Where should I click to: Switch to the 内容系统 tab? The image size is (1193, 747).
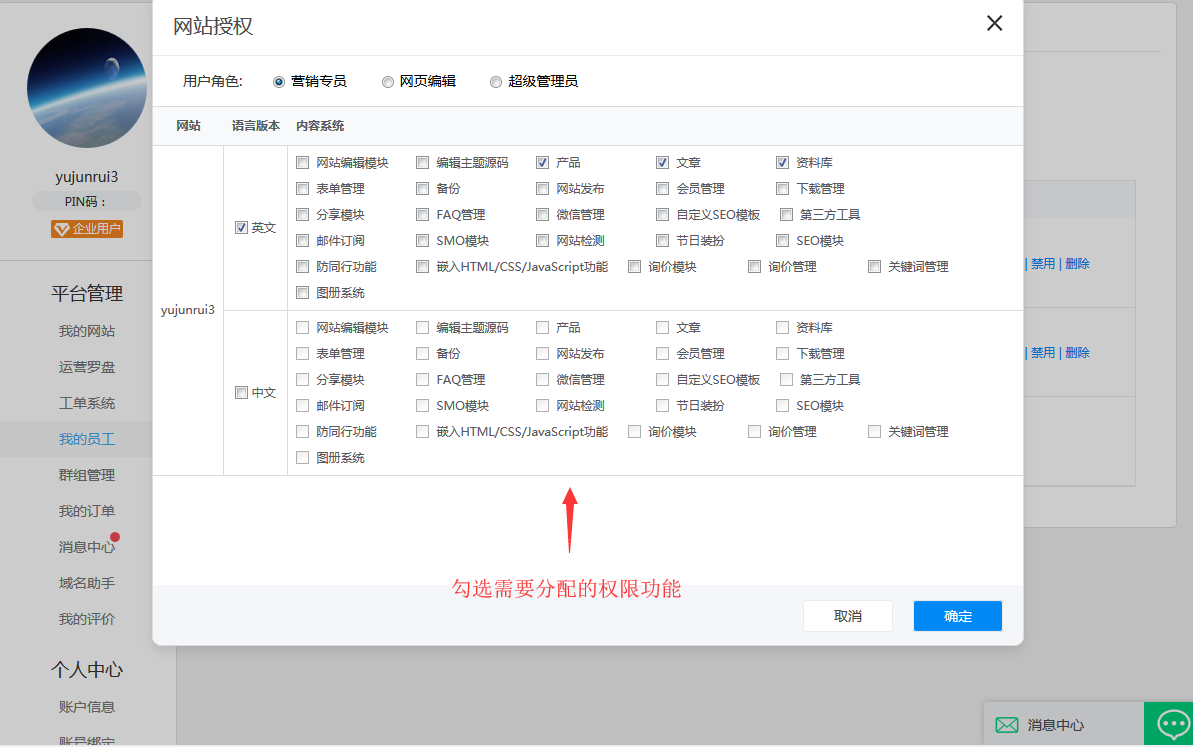pos(320,123)
